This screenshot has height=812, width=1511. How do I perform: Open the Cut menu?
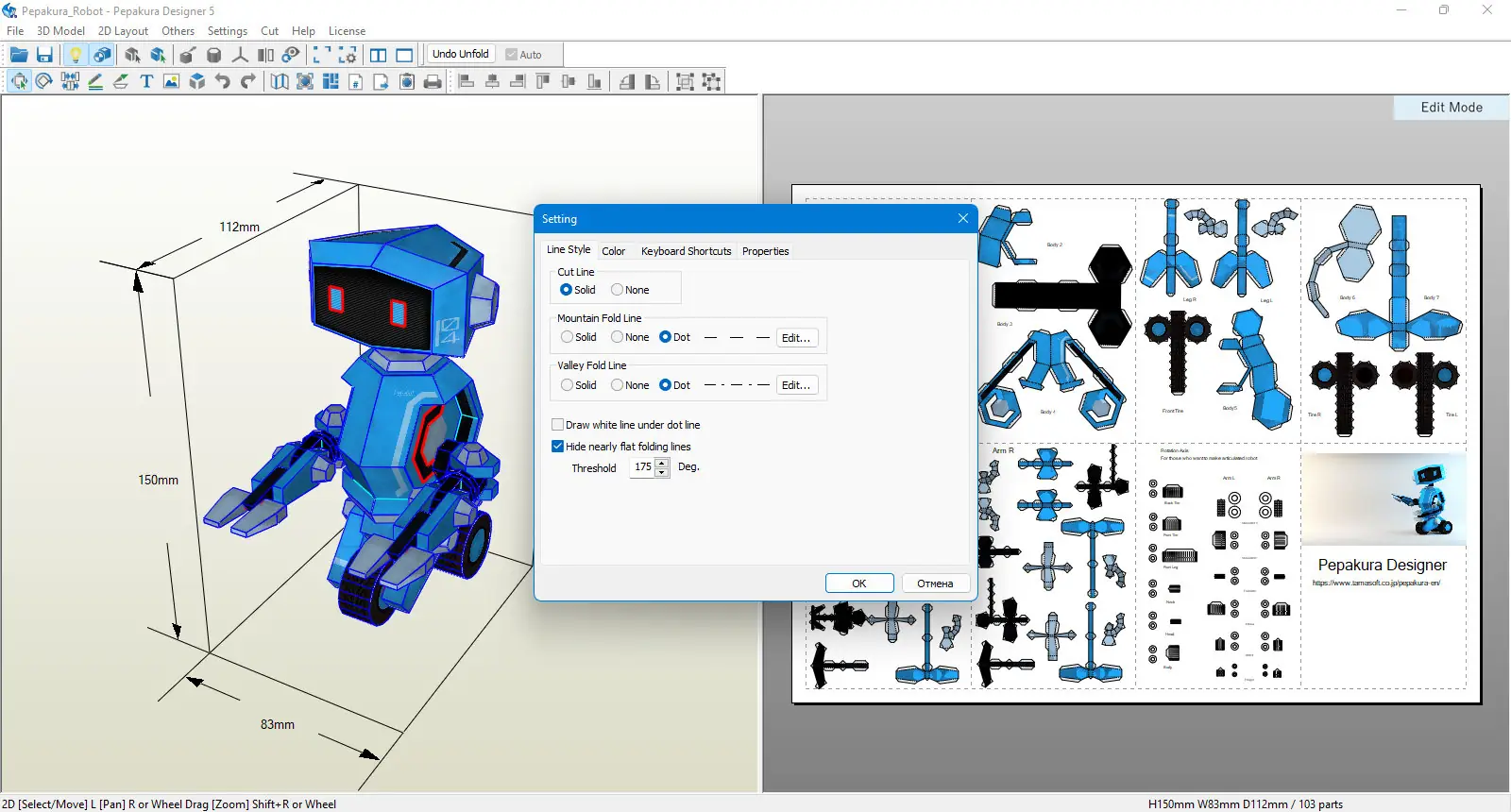point(269,31)
